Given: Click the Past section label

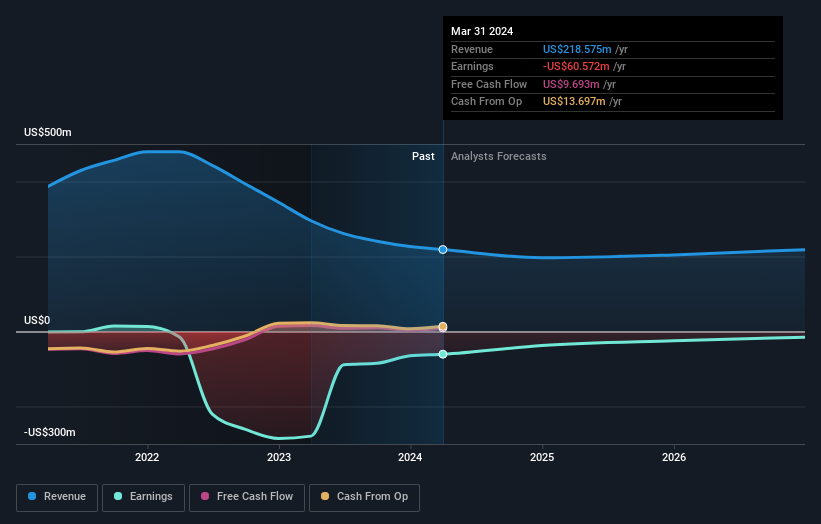Looking at the screenshot, I should [423, 156].
